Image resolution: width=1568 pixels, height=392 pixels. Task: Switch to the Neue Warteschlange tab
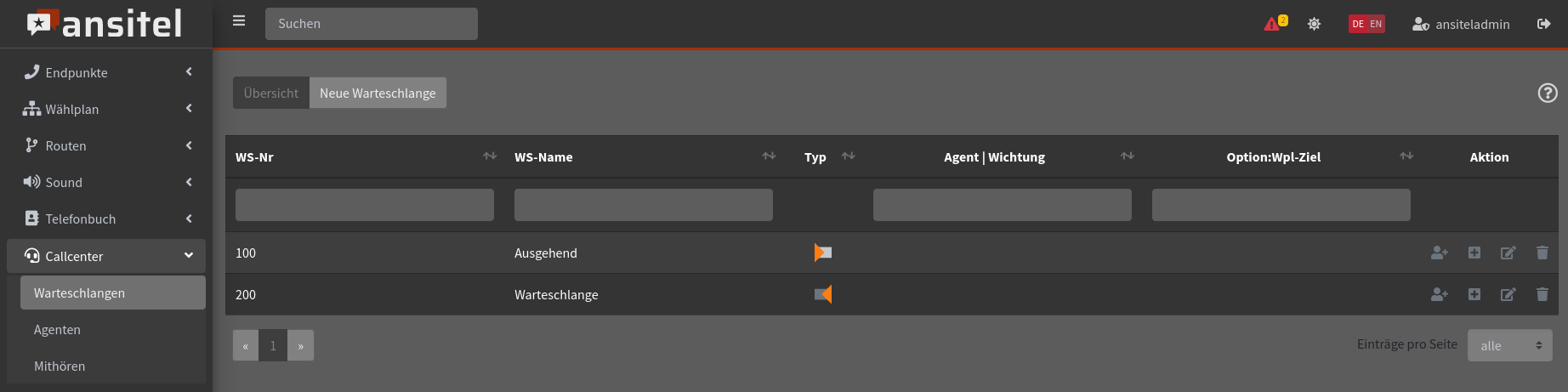click(x=378, y=93)
